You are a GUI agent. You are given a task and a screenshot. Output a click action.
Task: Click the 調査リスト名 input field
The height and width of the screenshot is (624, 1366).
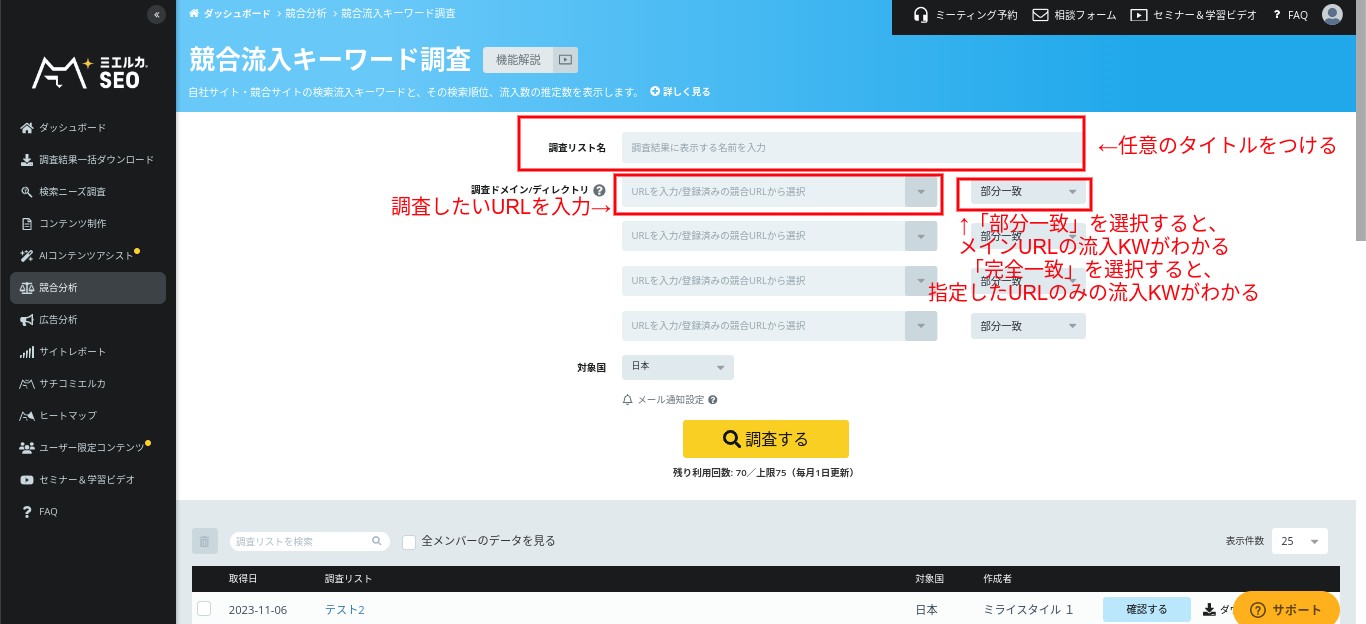point(850,148)
